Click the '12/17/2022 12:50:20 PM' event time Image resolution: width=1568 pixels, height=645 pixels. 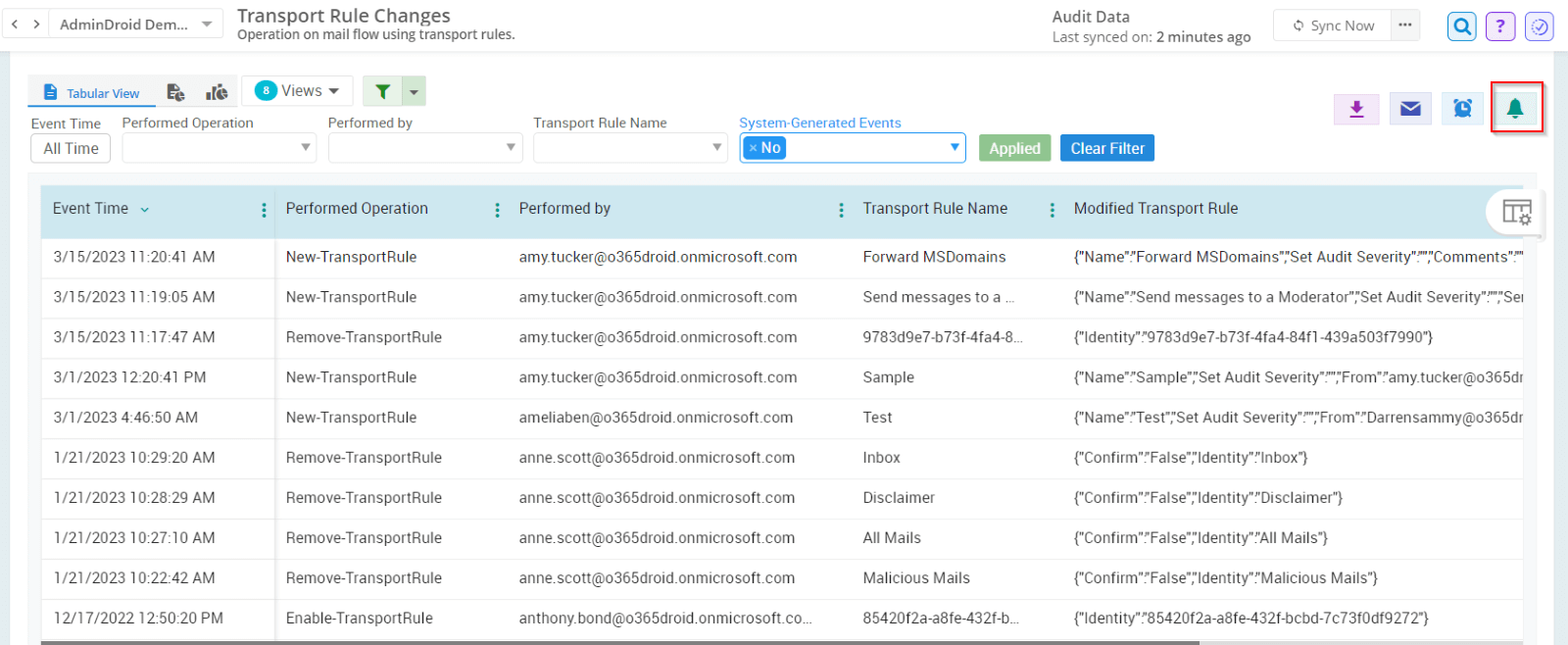(x=138, y=619)
